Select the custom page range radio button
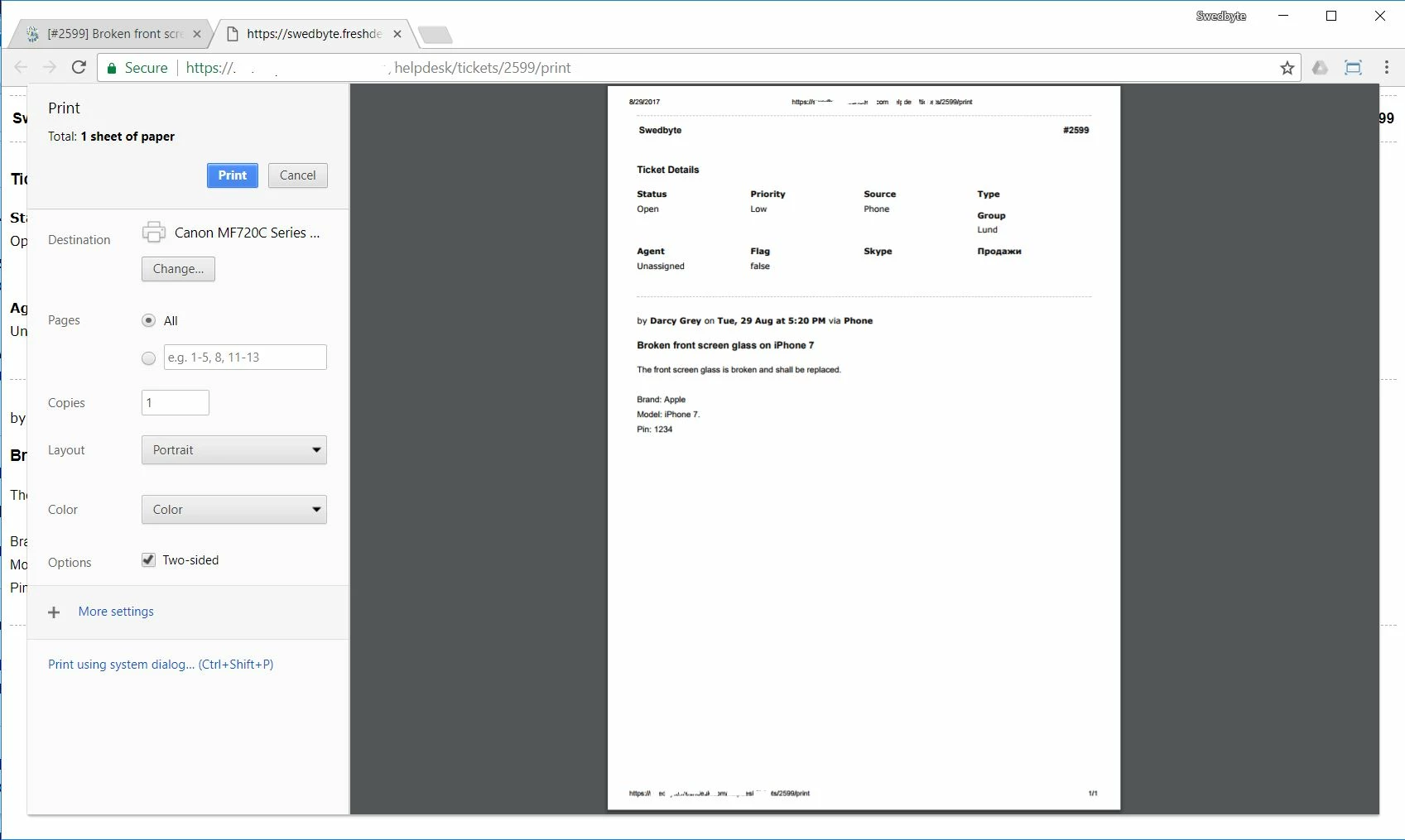 click(x=148, y=358)
